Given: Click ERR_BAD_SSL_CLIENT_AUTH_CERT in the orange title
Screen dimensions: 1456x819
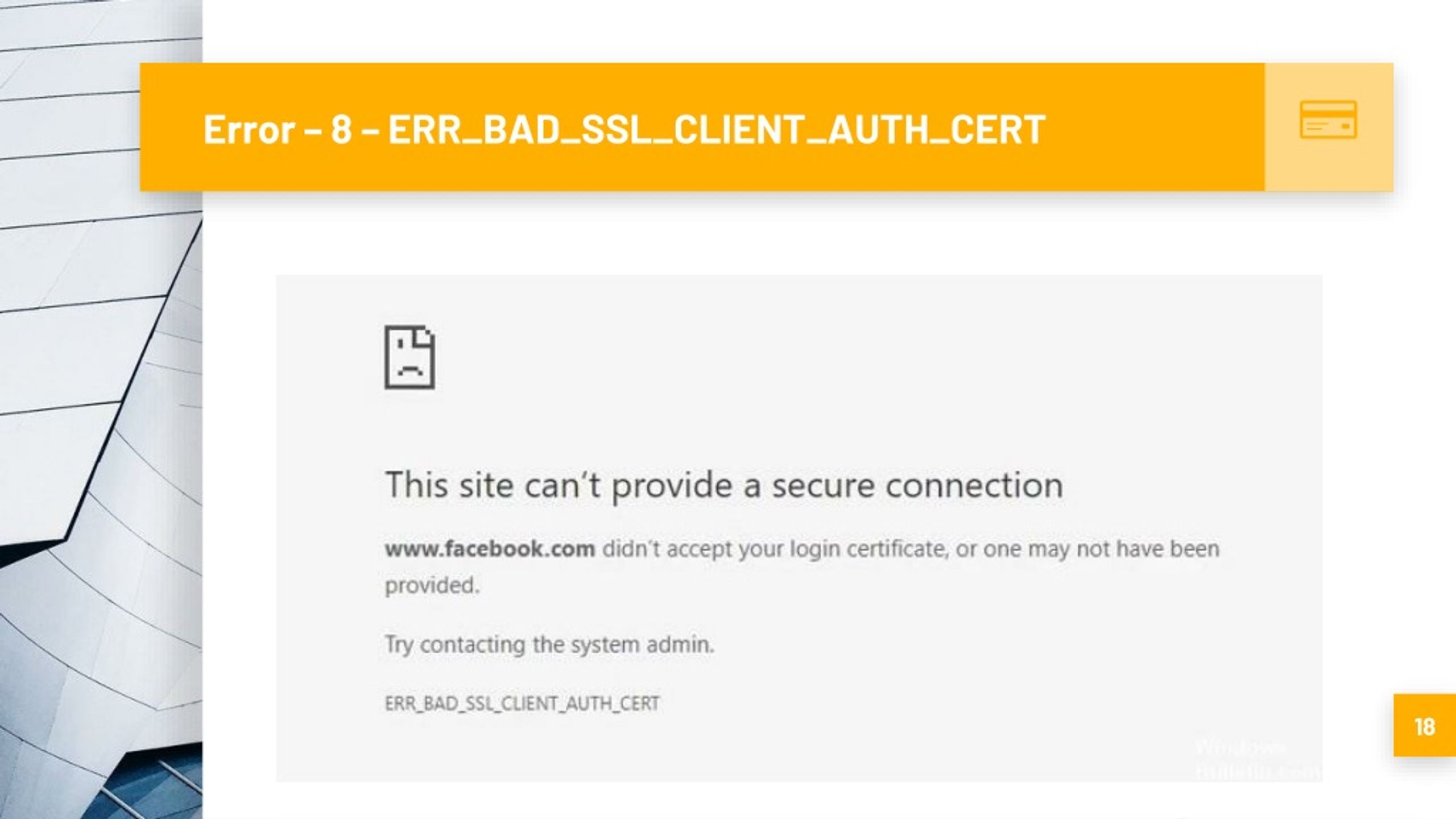Looking at the screenshot, I should (x=717, y=130).
